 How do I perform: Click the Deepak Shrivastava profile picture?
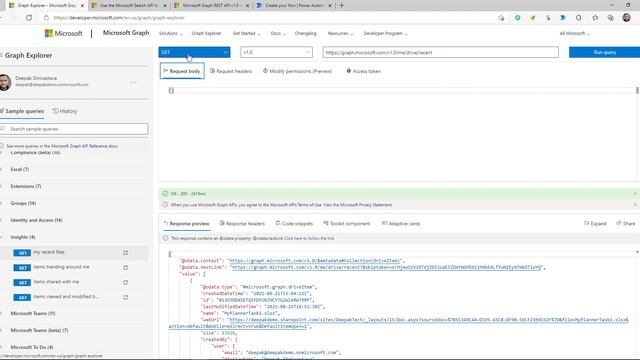5,82
